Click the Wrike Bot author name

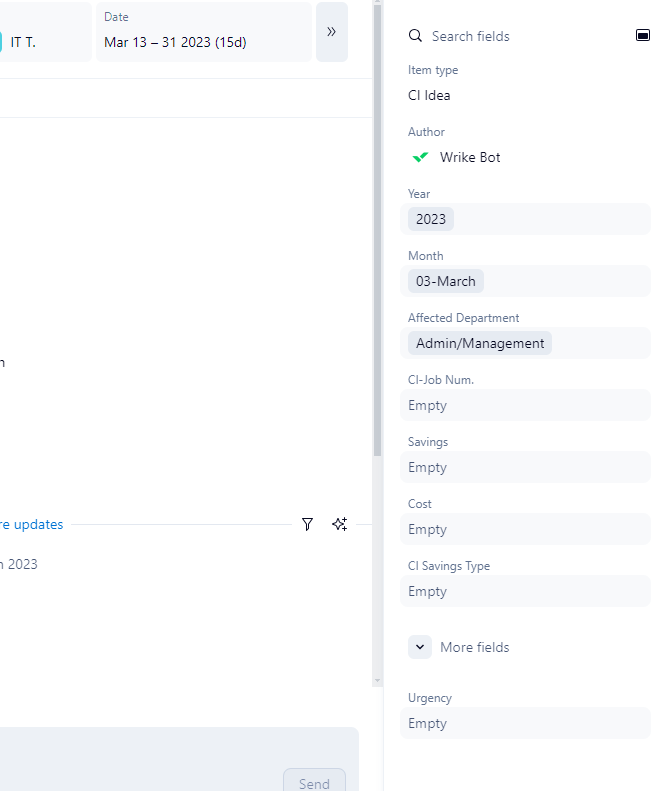coord(470,157)
